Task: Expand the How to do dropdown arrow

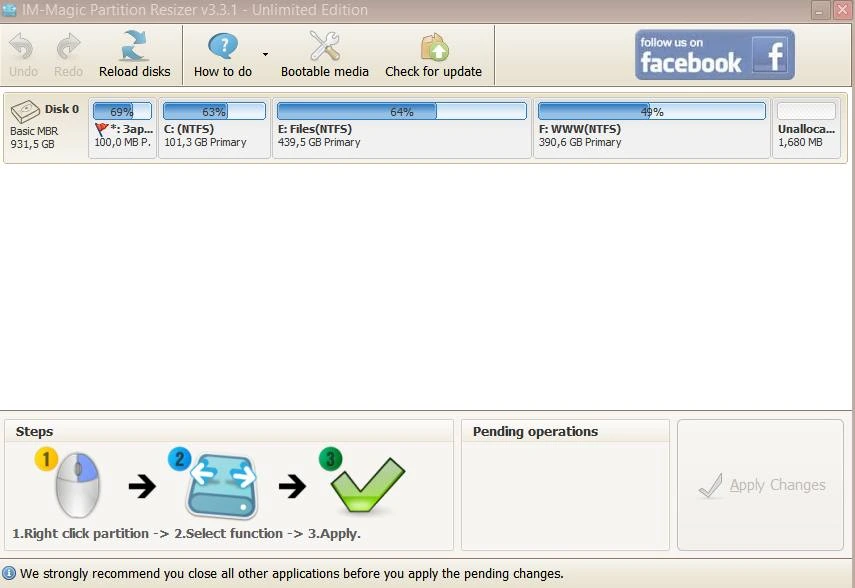Action: click(x=266, y=54)
